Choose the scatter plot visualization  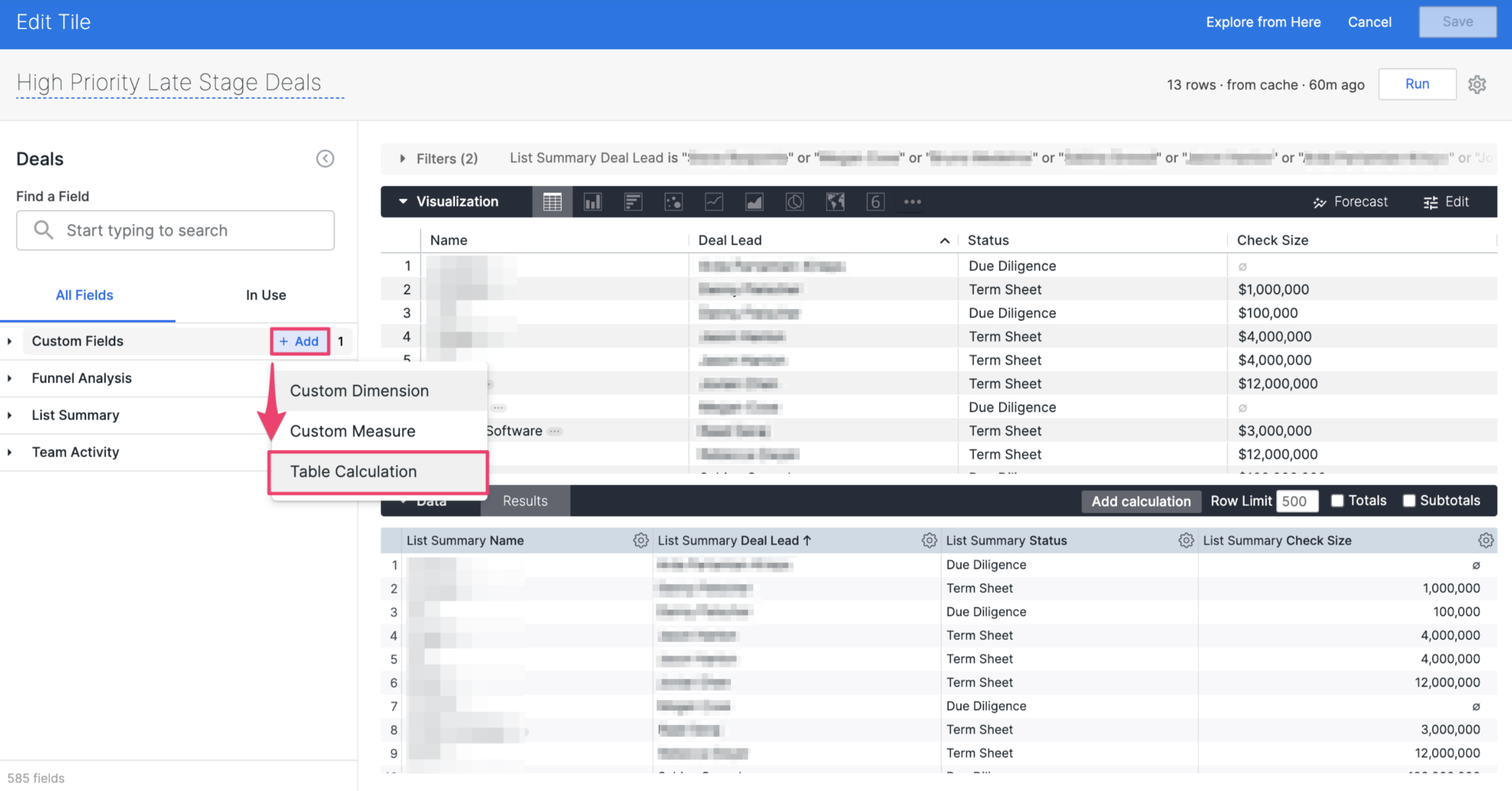pyautogui.click(x=674, y=201)
